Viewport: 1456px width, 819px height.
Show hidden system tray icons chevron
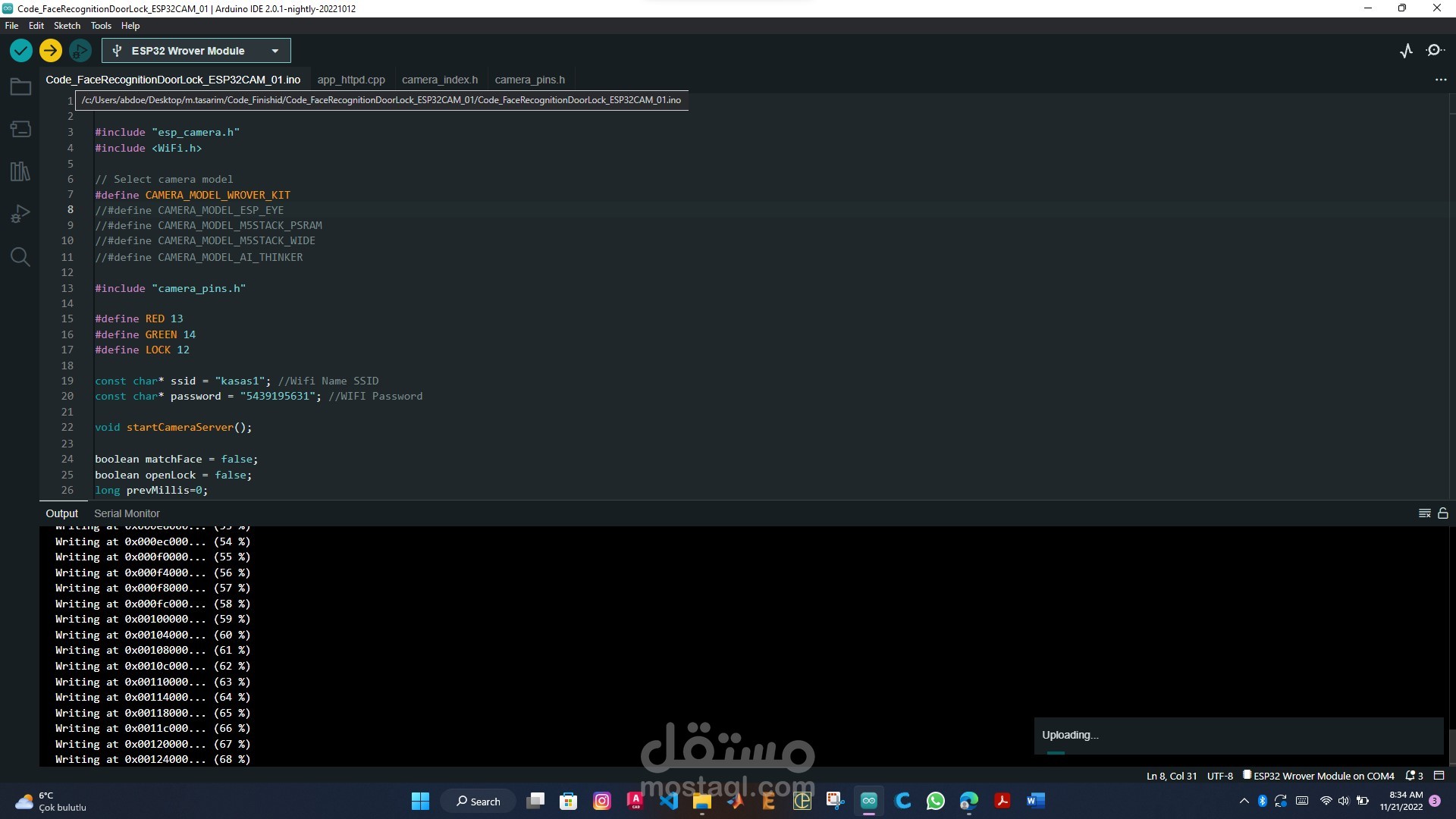coord(1244,801)
